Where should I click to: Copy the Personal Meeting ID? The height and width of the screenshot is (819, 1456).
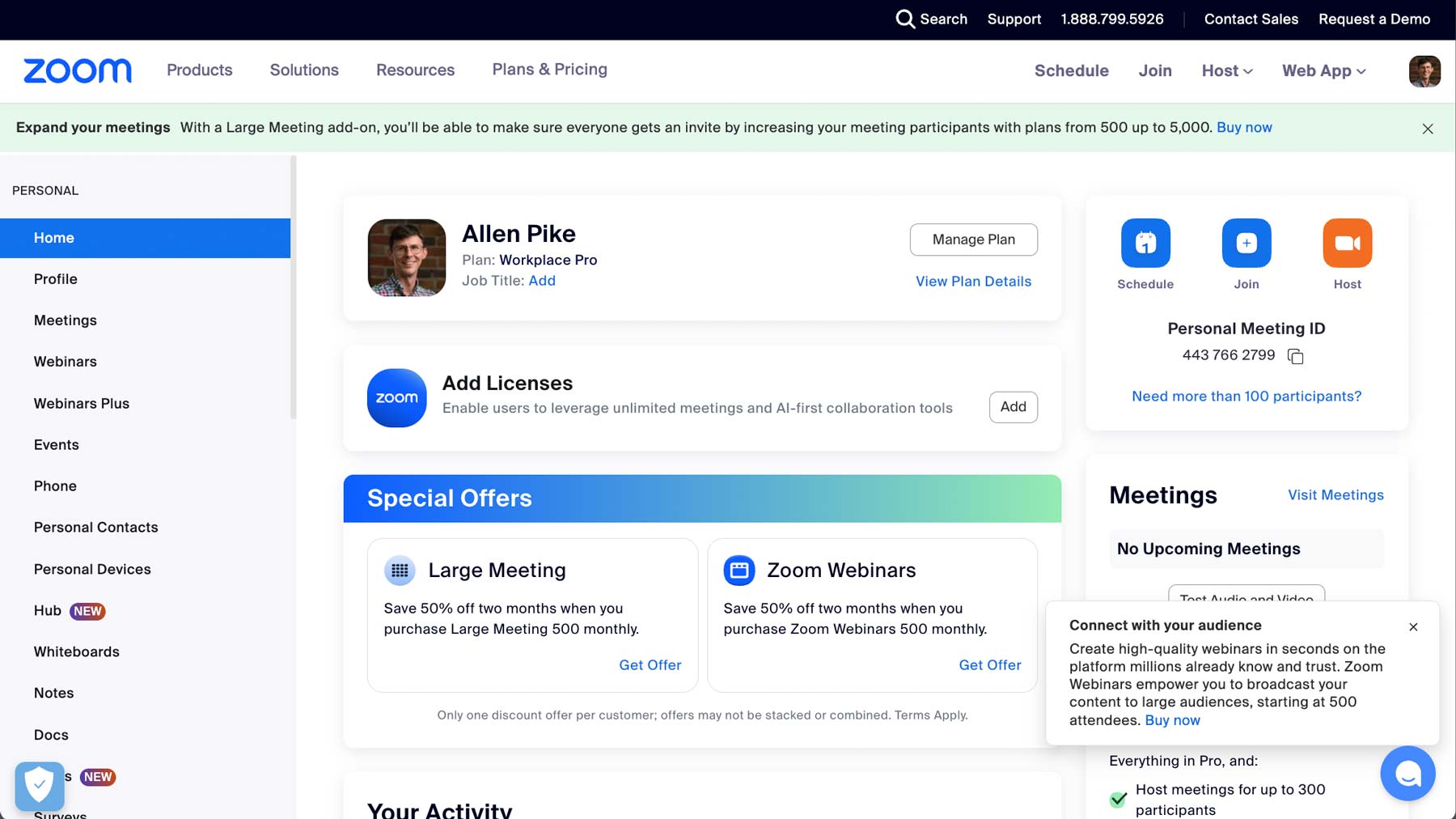click(x=1295, y=356)
